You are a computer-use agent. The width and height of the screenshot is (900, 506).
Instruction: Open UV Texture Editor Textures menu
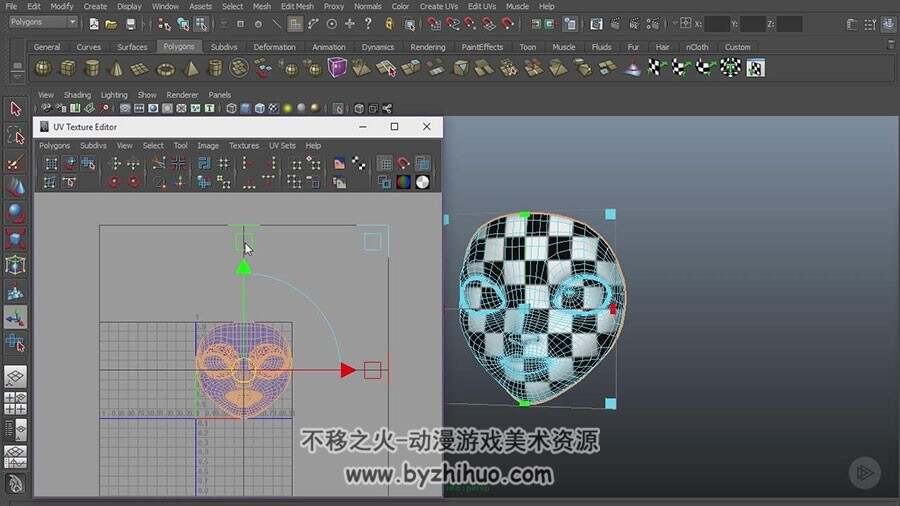pos(244,146)
